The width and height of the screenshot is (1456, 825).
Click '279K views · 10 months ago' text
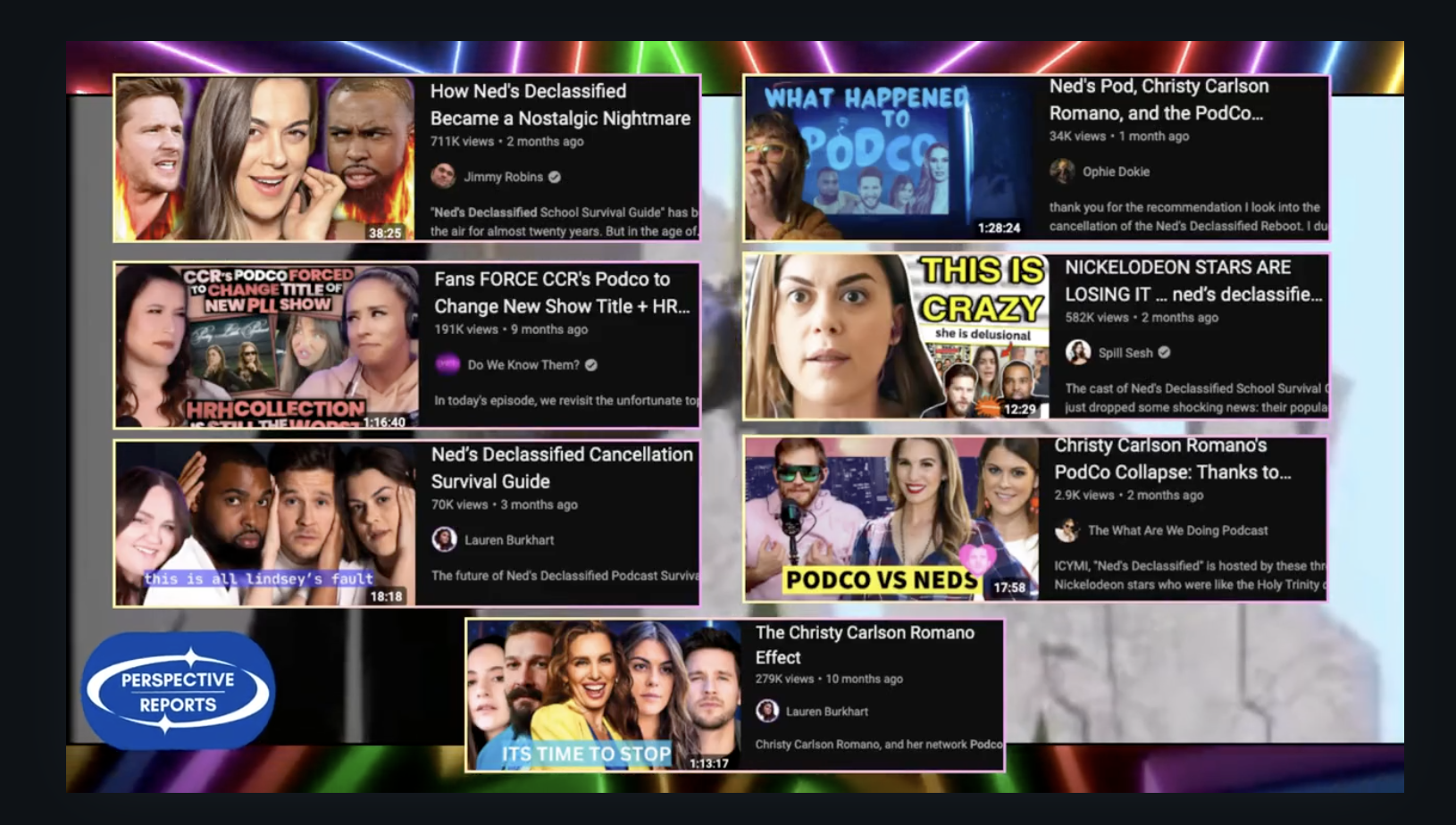click(x=829, y=679)
